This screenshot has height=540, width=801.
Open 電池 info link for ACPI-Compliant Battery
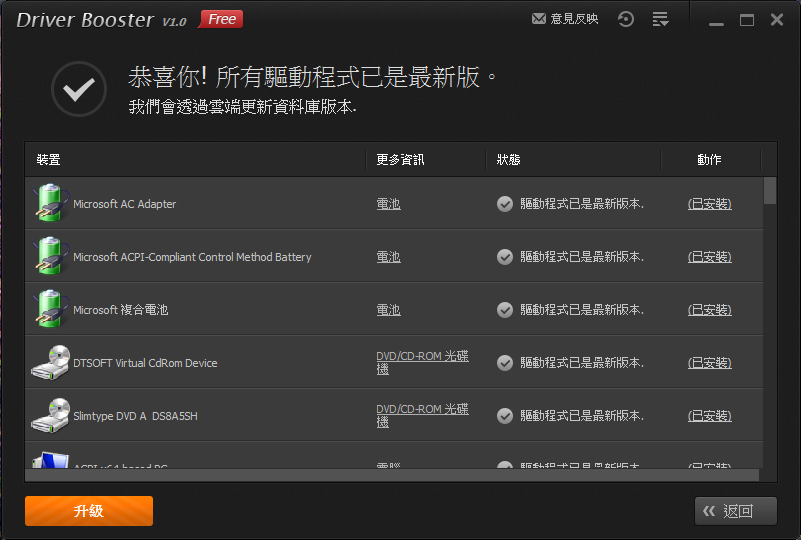click(x=388, y=257)
